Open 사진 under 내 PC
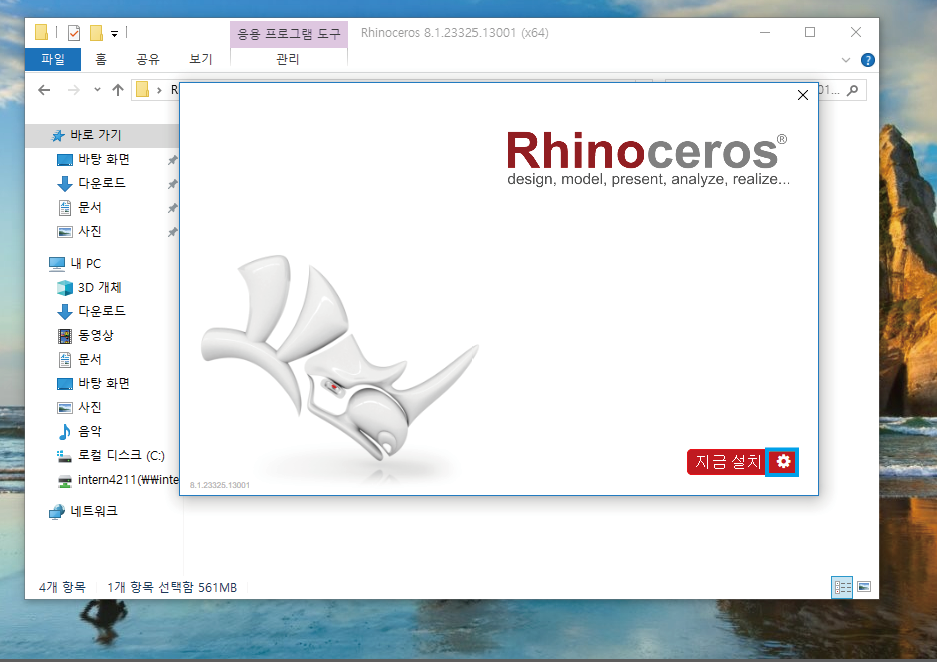 tap(90, 407)
